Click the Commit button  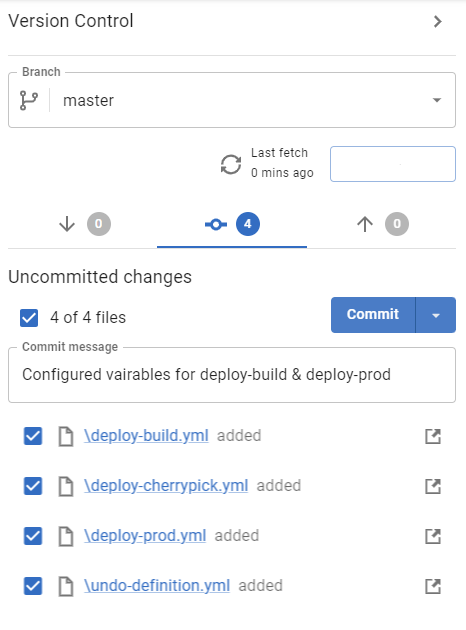click(373, 315)
